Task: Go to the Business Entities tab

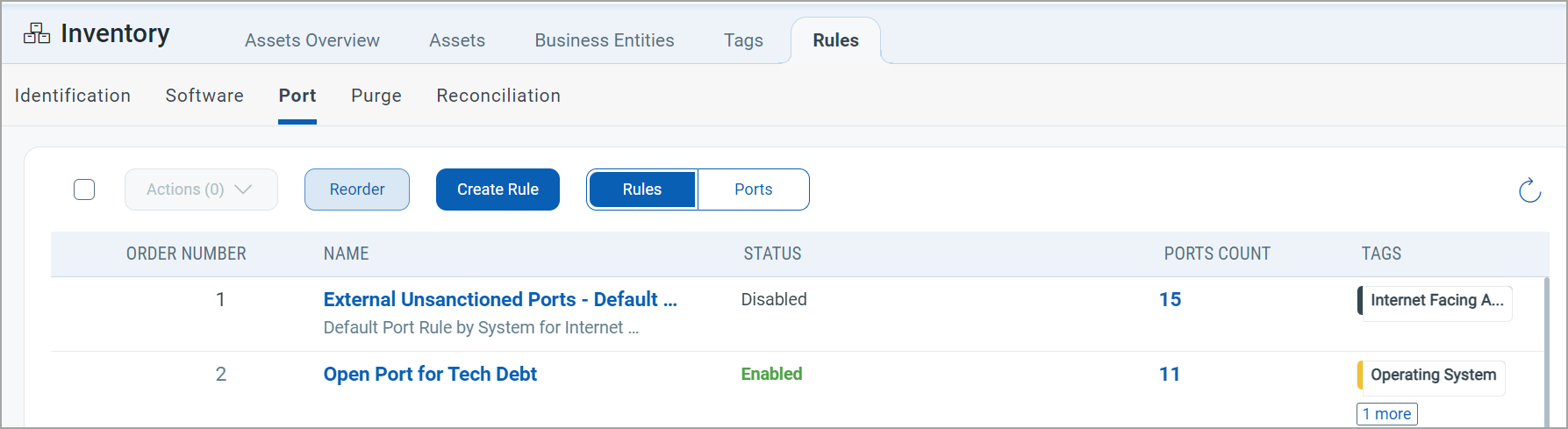Action: (605, 40)
